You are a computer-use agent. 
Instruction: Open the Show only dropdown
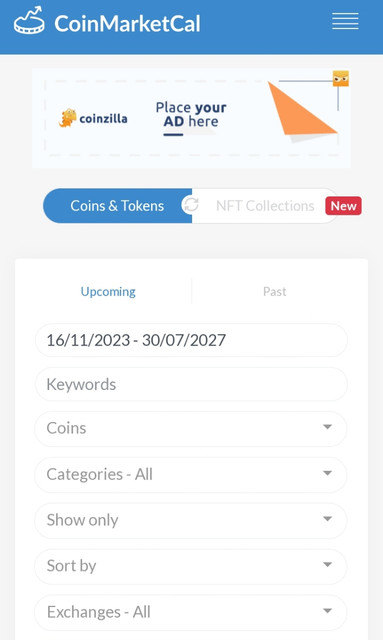pos(191,520)
